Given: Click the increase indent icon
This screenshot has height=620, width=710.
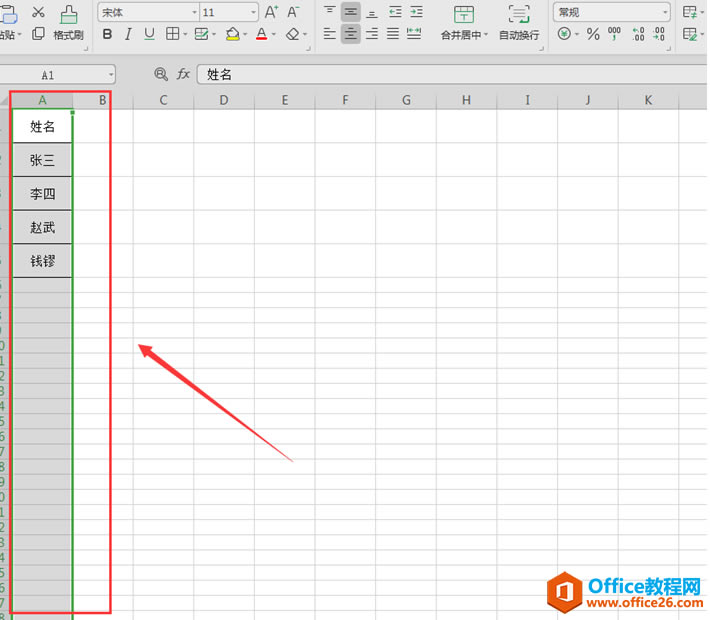Looking at the screenshot, I should (417, 12).
